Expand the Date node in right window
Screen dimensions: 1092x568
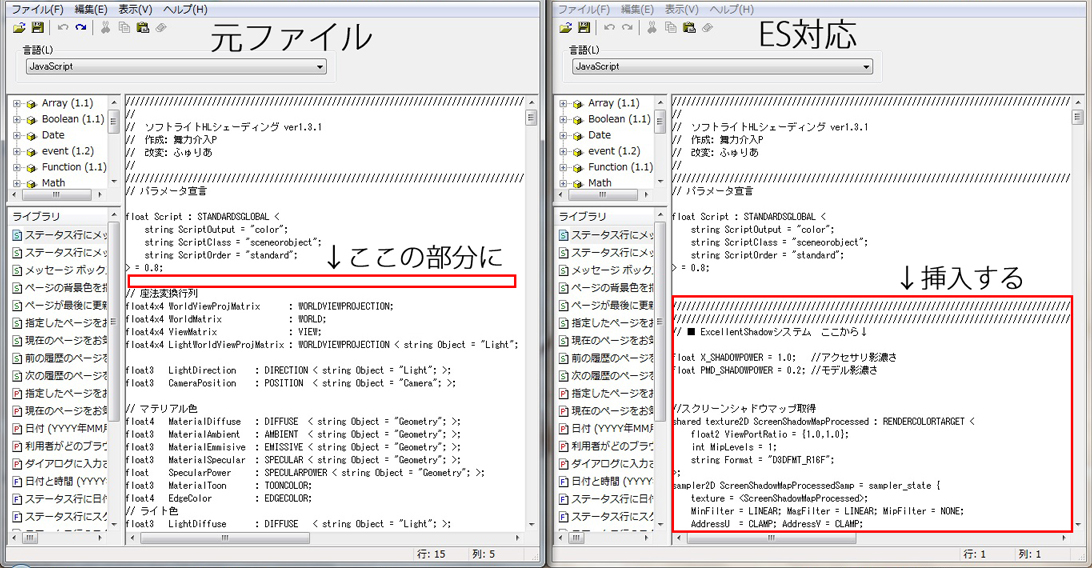[x=563, y=136]
